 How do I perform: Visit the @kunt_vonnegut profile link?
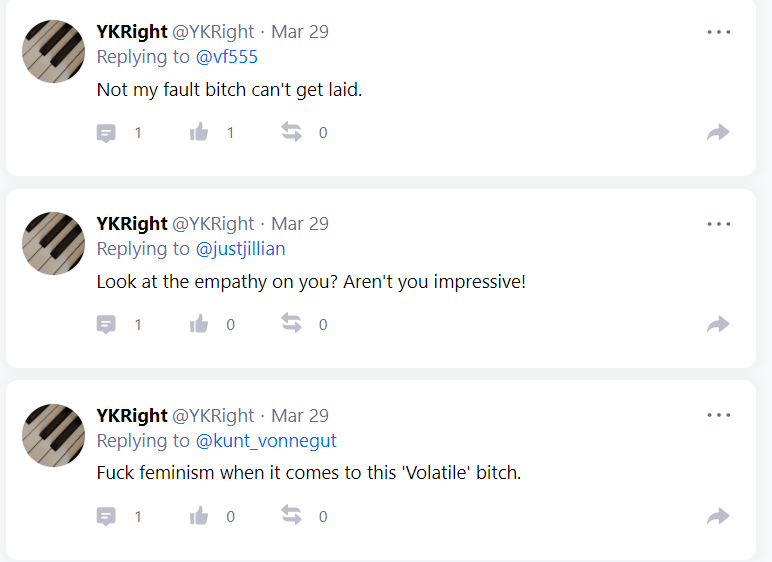point(266,440)
